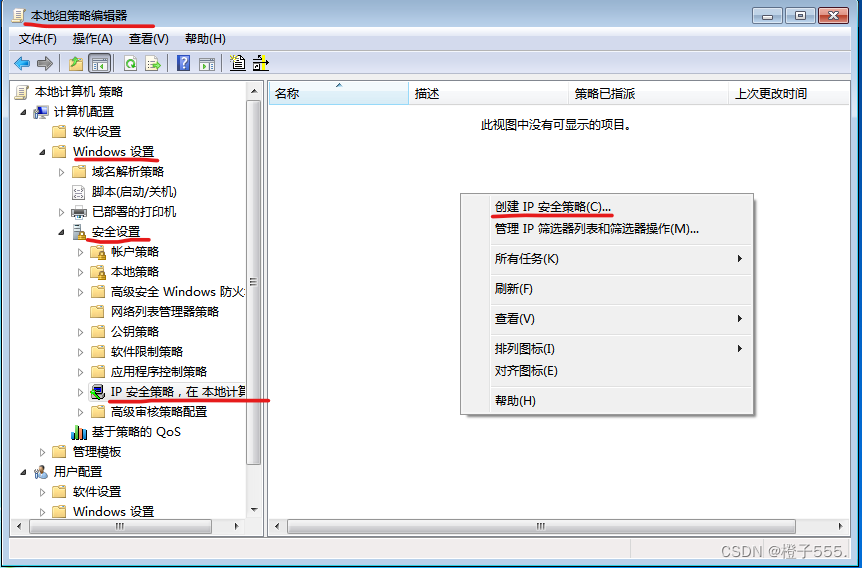Sort by the 策略已指派 column header
The width and height of the screenshot is (862, 568).
pos(648,93)
